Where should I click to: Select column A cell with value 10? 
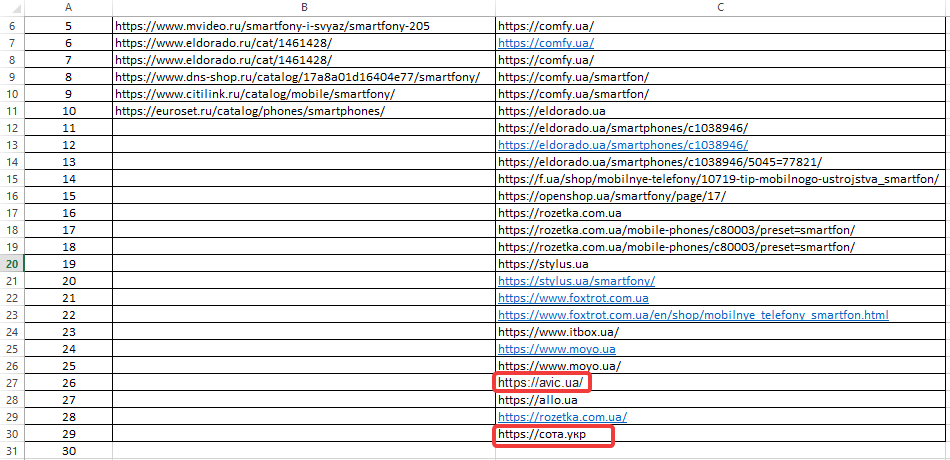(68, 111)
